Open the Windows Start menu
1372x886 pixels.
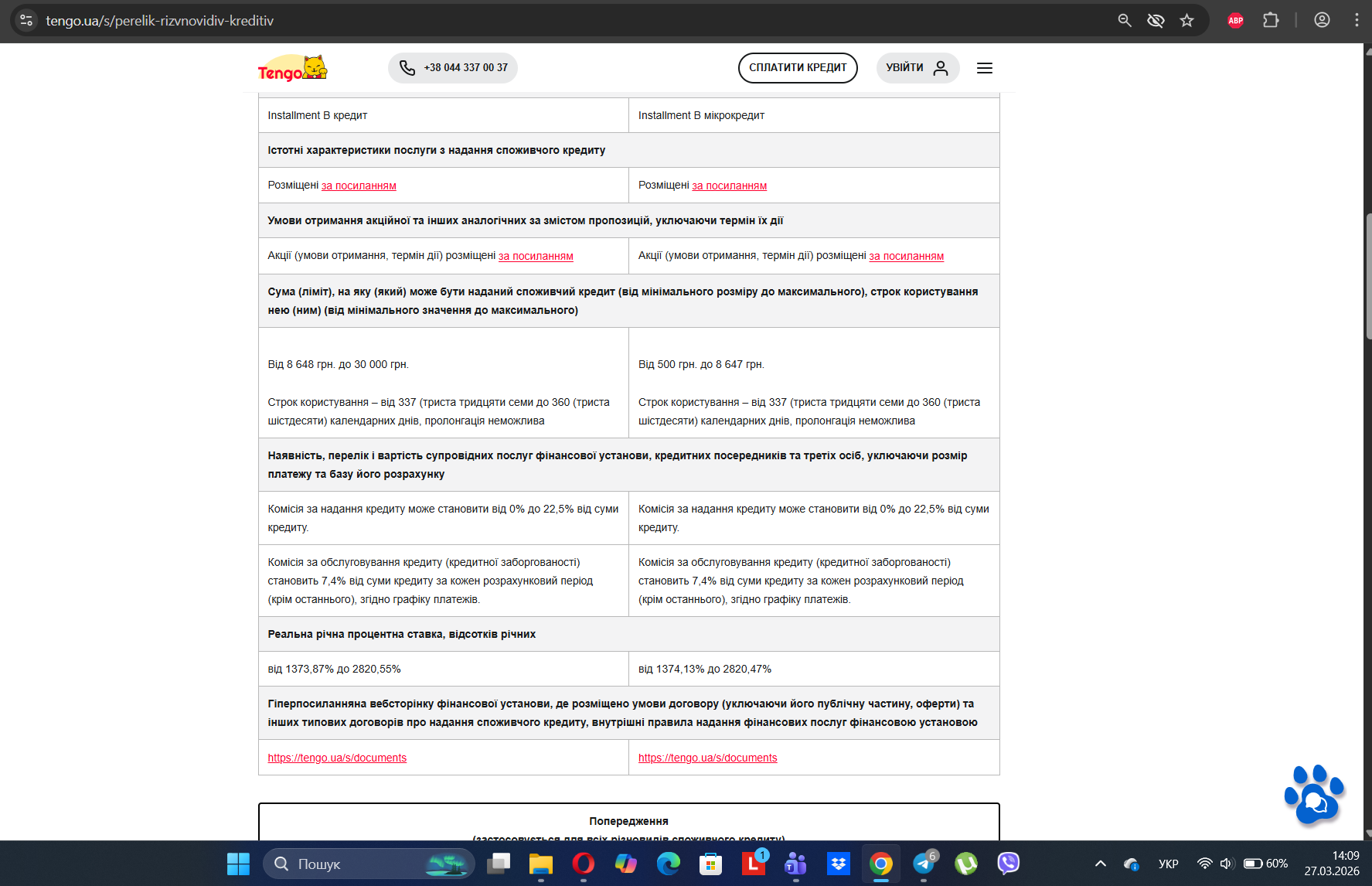coord(238,864)
